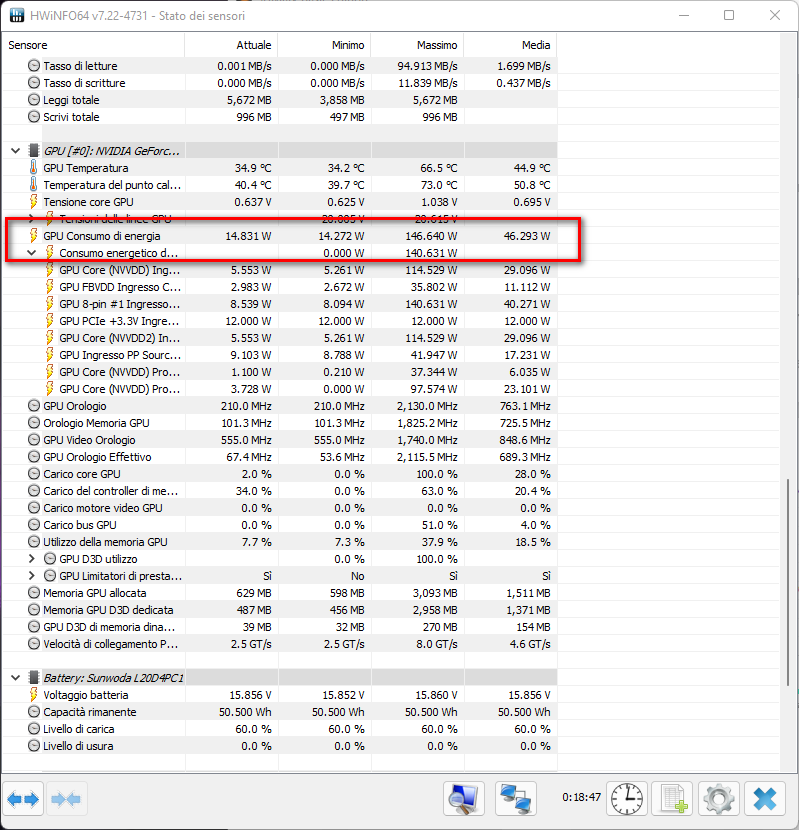
Task: Click the vertical scrollbar thumb
Action: [787, 582]
